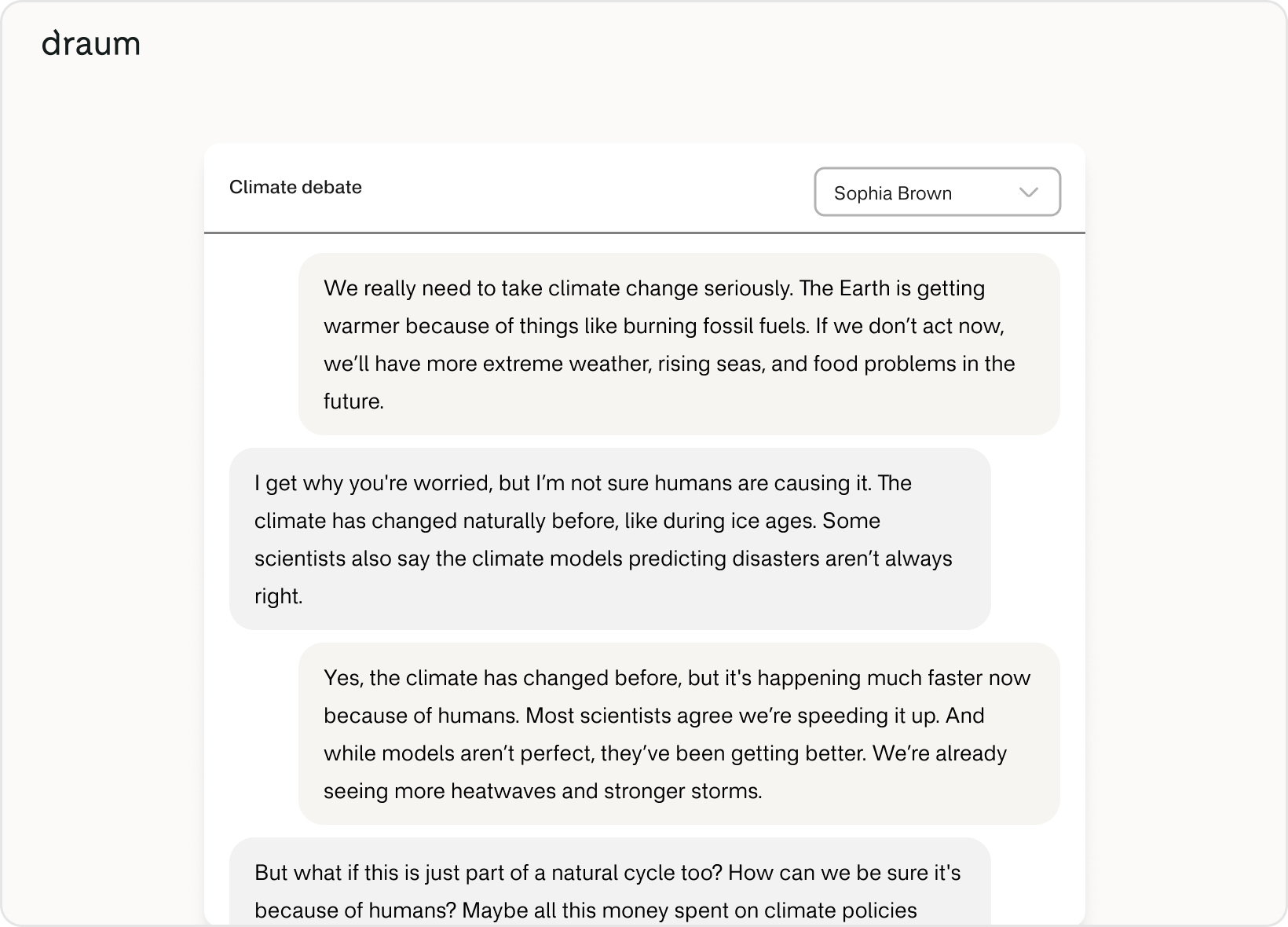Click the draum logo
1288x927 pixels.
pyautogui.click(x=91, y=45)
